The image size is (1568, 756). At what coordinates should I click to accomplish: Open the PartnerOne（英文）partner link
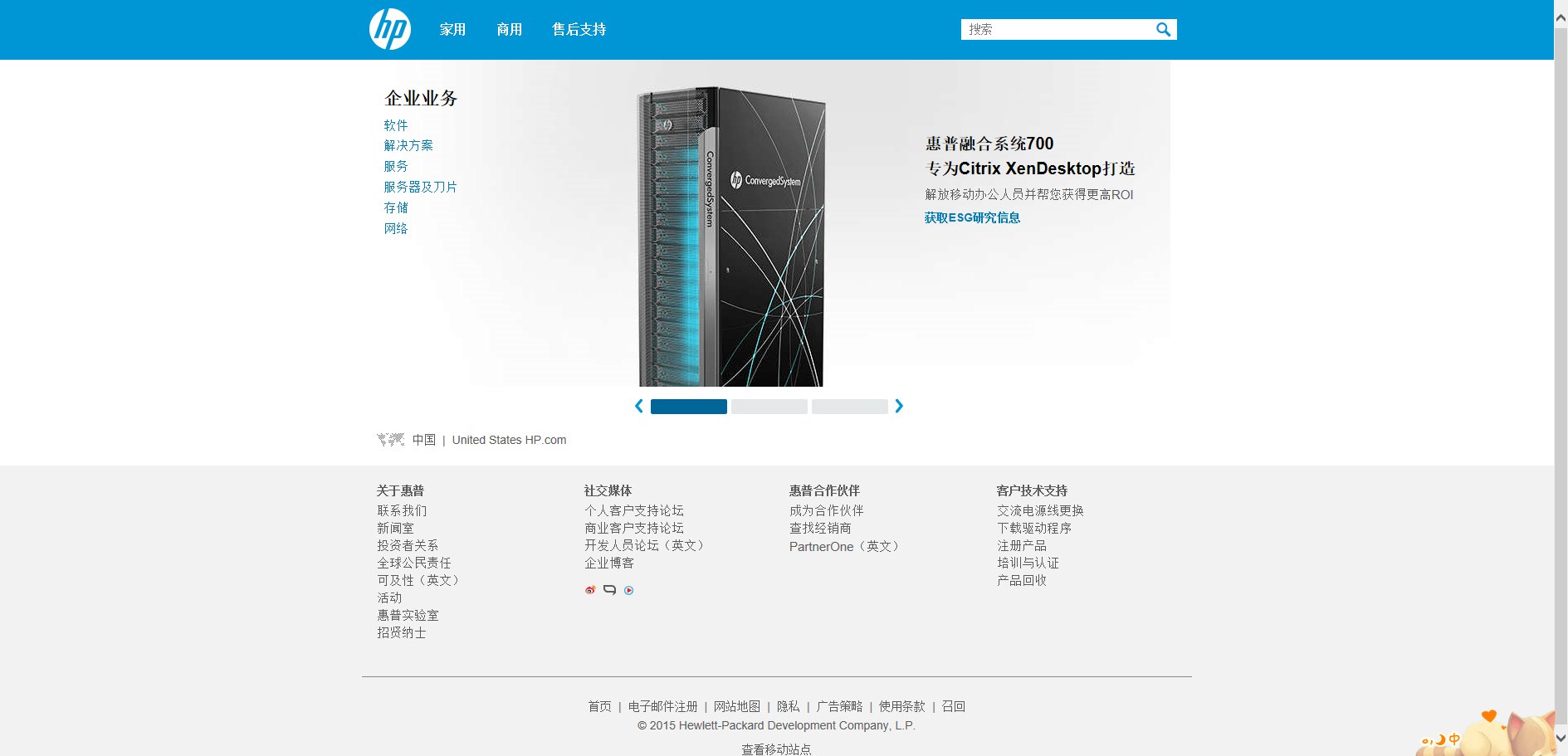point(844,546)
